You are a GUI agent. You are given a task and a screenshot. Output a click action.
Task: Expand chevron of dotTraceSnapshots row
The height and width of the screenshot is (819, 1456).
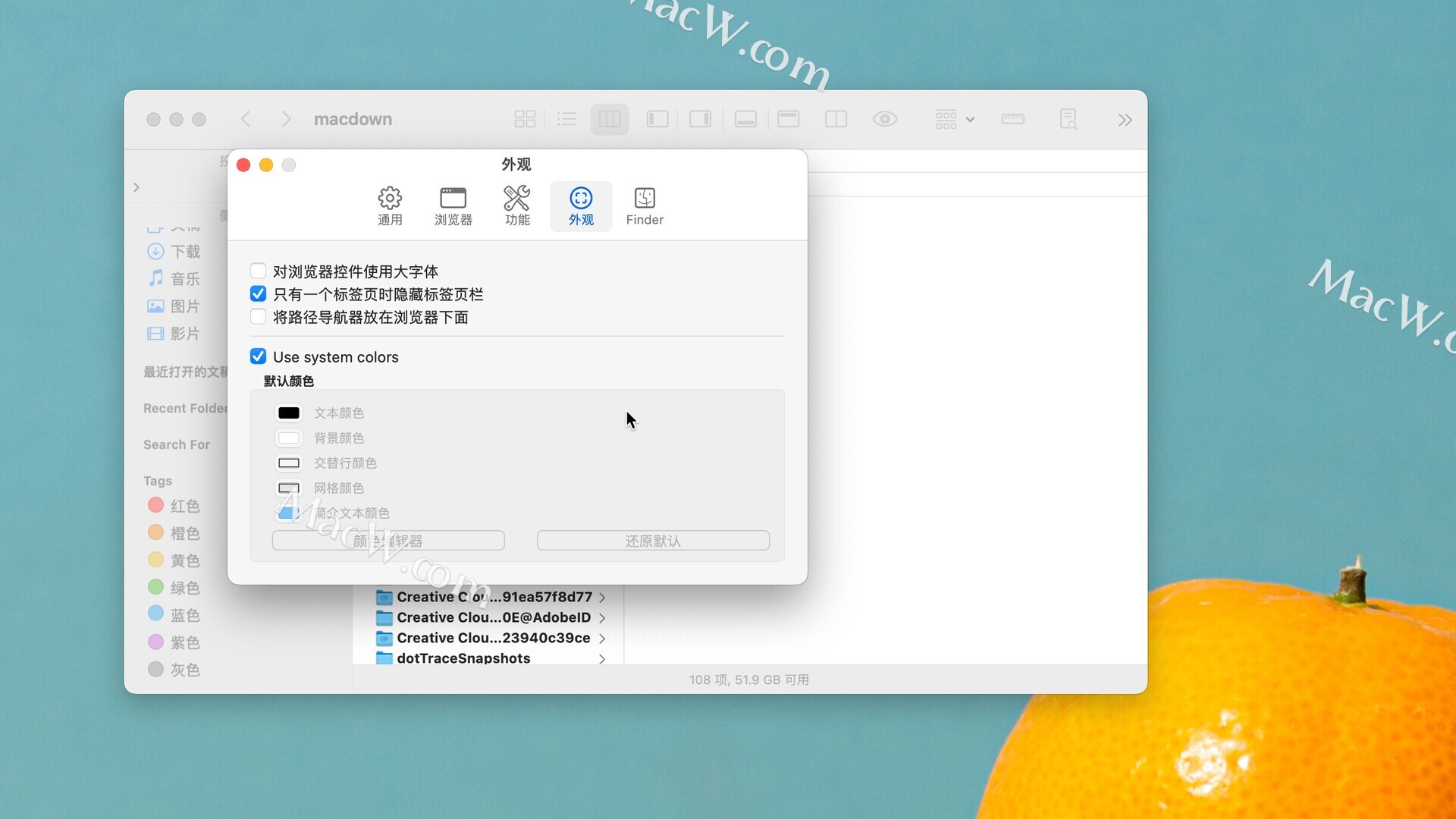[x=602, y=659]
